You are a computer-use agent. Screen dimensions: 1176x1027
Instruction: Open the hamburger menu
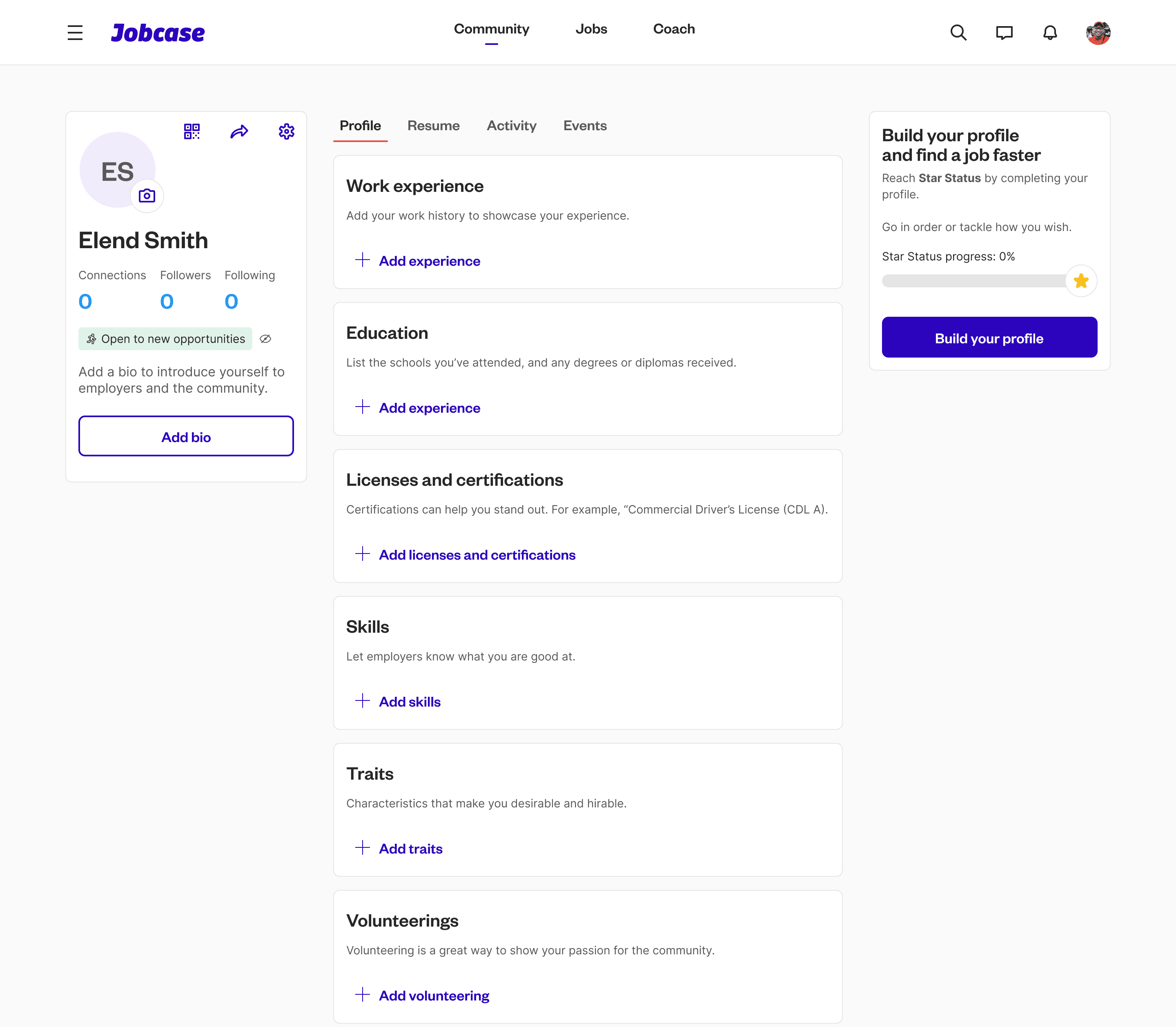click(75, 33)
